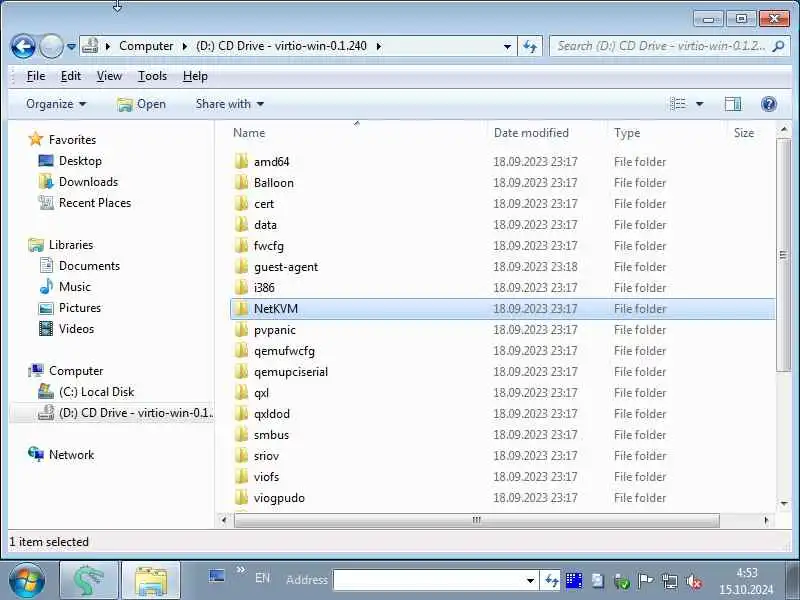The width and height of the screenshot is (800, 600).
Task: Click the horizontal scrollbar thumb
Action: 477,520
